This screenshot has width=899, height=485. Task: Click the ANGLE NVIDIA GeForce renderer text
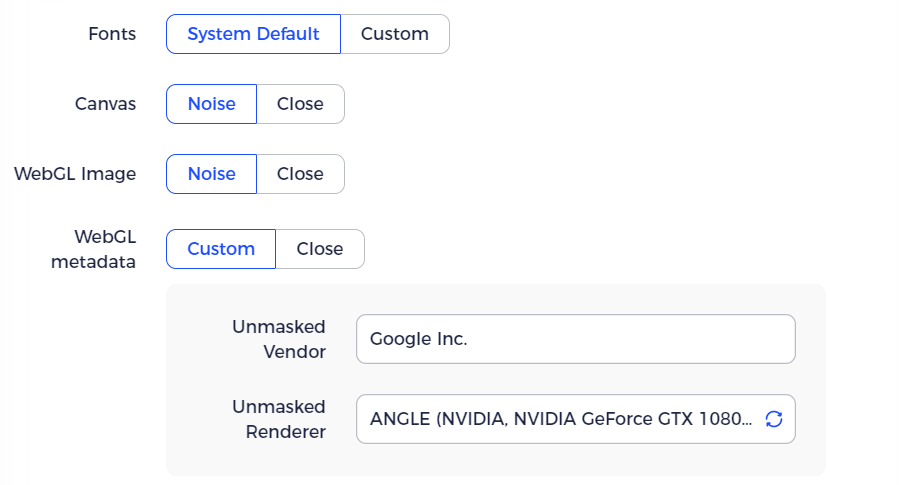(561, 419)
